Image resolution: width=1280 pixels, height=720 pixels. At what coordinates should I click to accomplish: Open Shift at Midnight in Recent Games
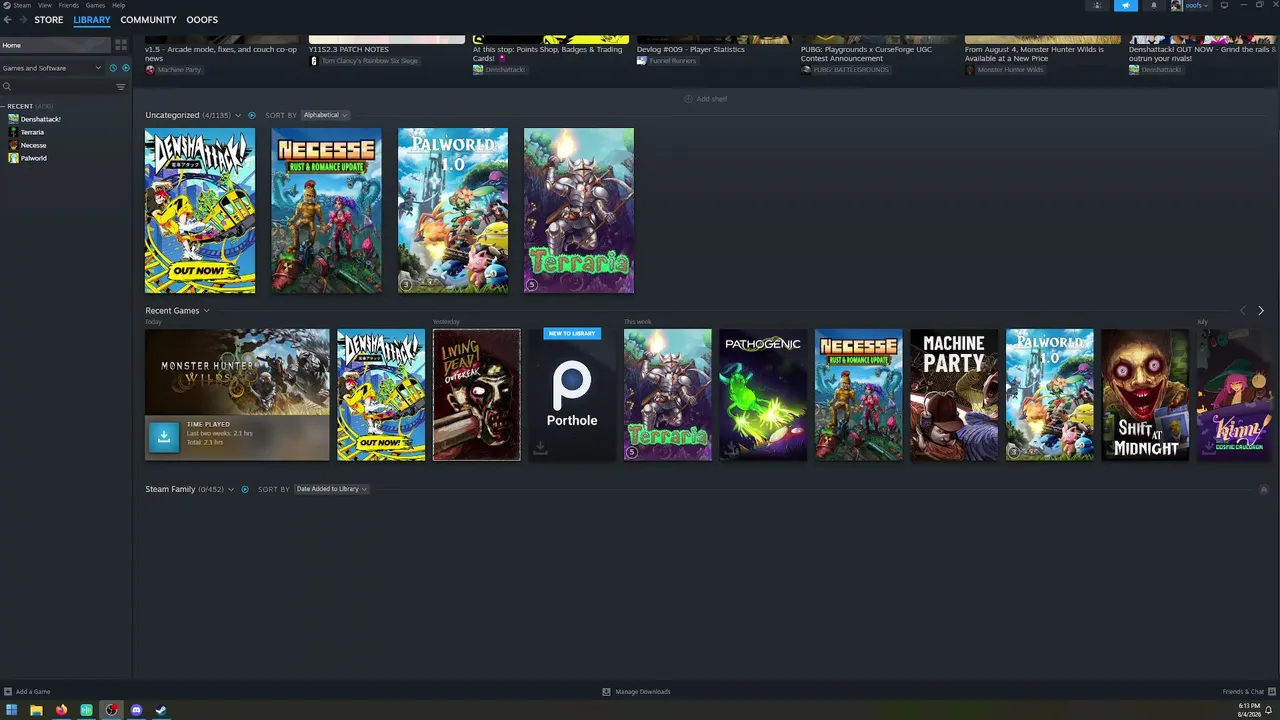(1145, 395)
